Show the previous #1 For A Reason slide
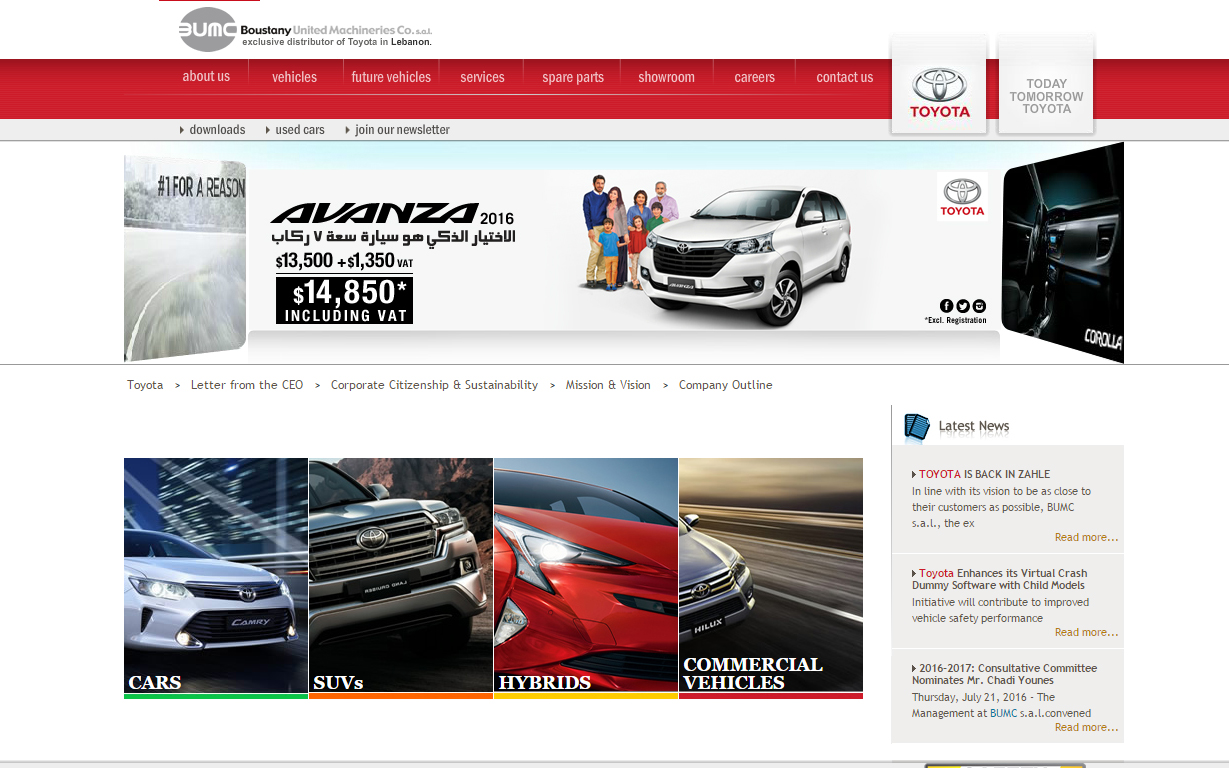The width and height of the screenshot is (1229, 768). 185,258
